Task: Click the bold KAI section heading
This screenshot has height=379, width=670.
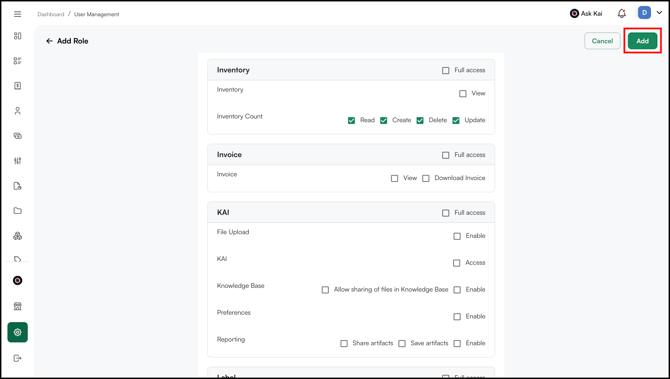Action: pos(223,212)
